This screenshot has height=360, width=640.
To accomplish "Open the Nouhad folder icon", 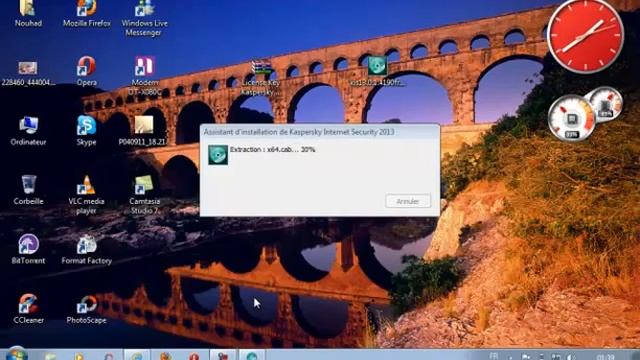I will click(28, 8).
